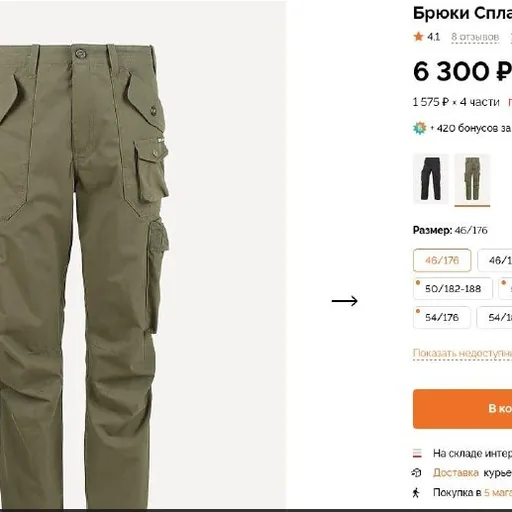Select the black pants color thumbnail

431,179
